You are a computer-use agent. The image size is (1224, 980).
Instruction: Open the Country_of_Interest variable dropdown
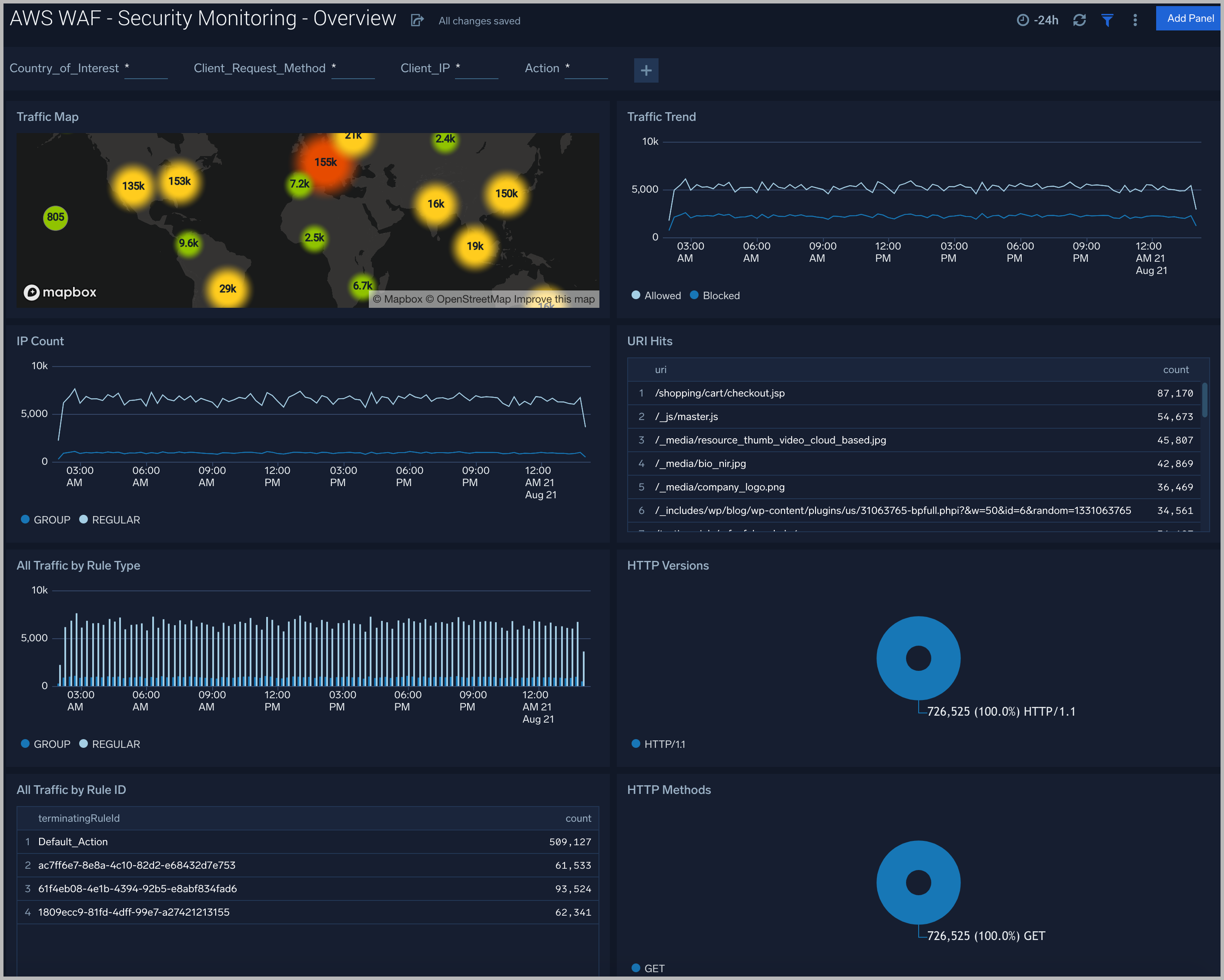(x=145, y=68)
